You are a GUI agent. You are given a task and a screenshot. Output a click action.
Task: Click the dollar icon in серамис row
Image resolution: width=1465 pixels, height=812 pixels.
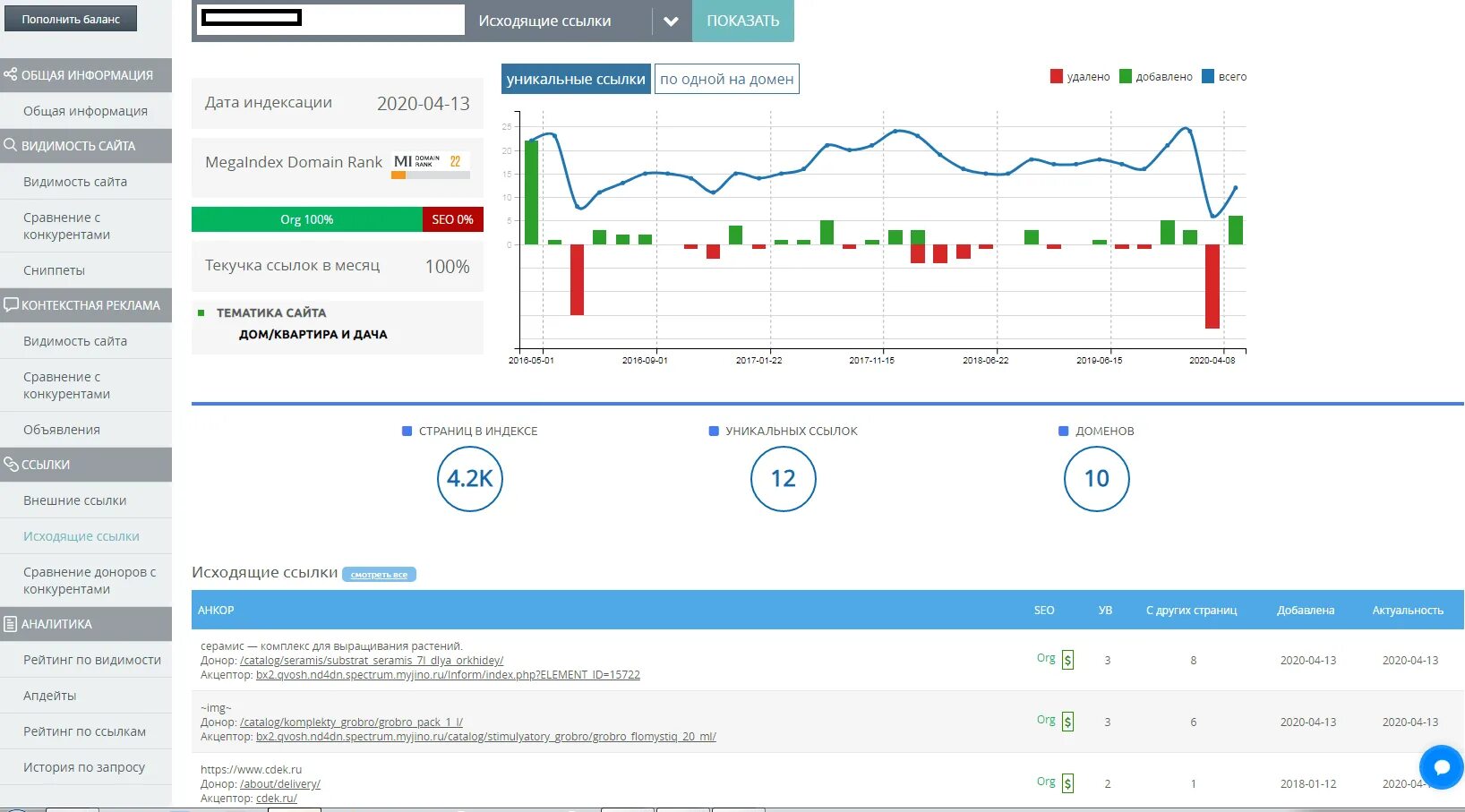click(x=1067, y=660)
